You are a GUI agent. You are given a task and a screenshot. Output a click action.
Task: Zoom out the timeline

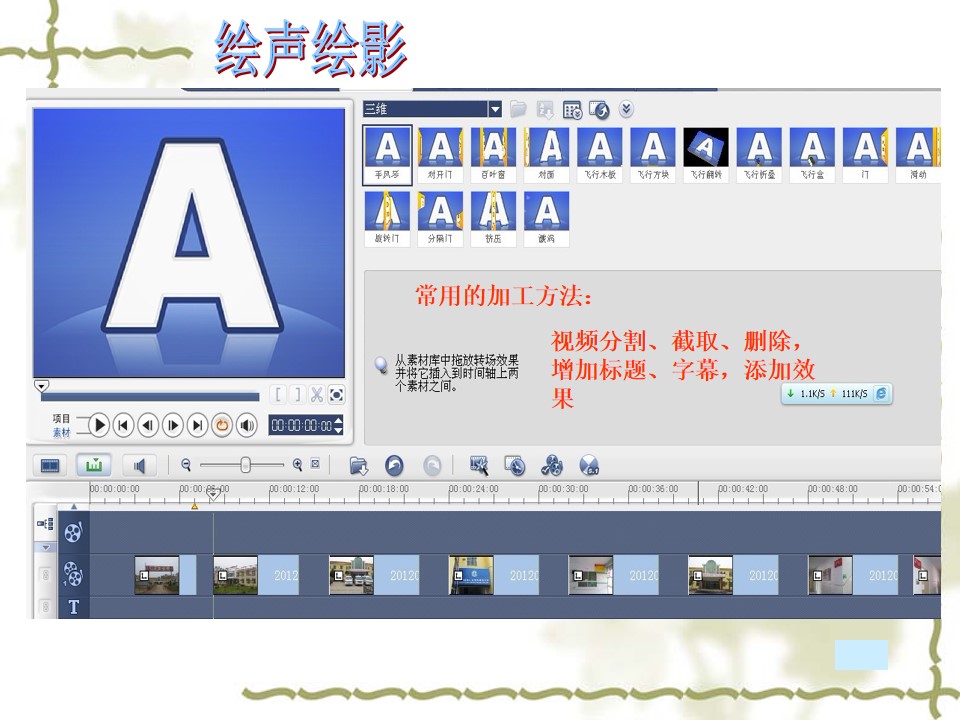(186, 465)
